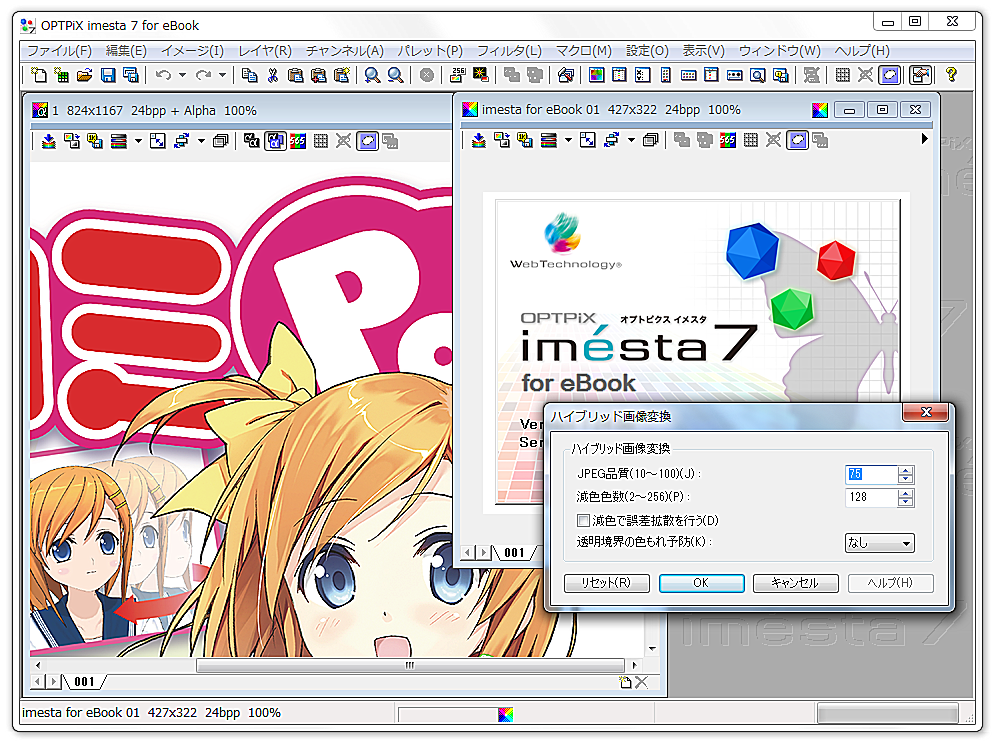Expand the transfer dropdown arrow in window 1 toolbar
Screen dimensions: 998x745
click(201, 141)
